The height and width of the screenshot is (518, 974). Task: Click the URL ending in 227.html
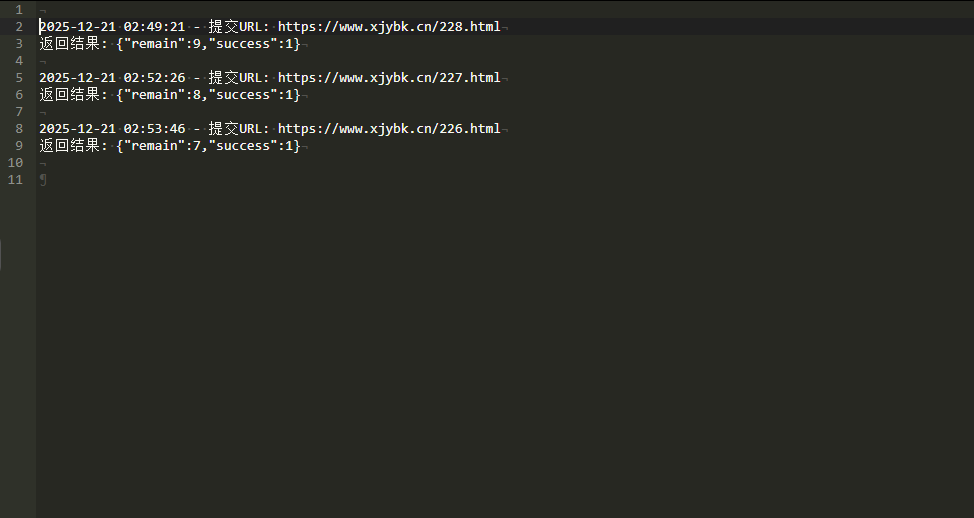click(x=389, y=78)
